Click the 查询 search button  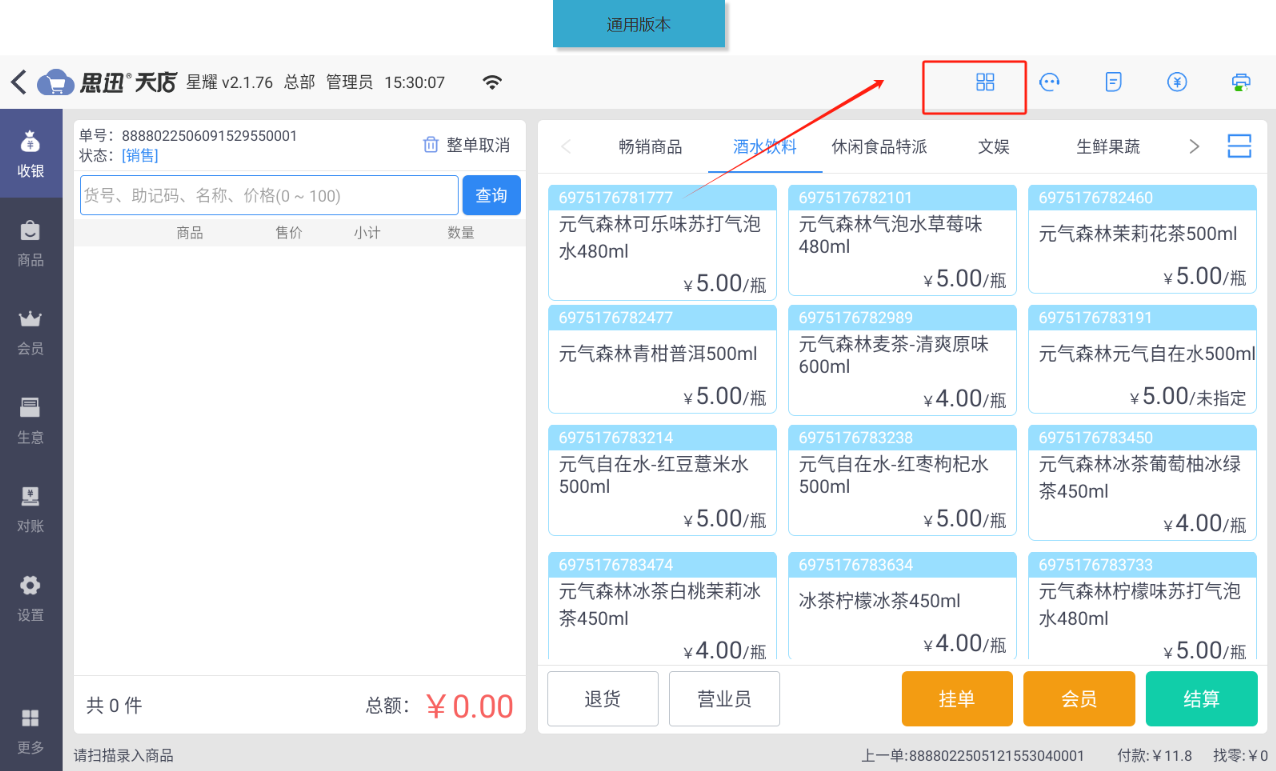[491, 195]
